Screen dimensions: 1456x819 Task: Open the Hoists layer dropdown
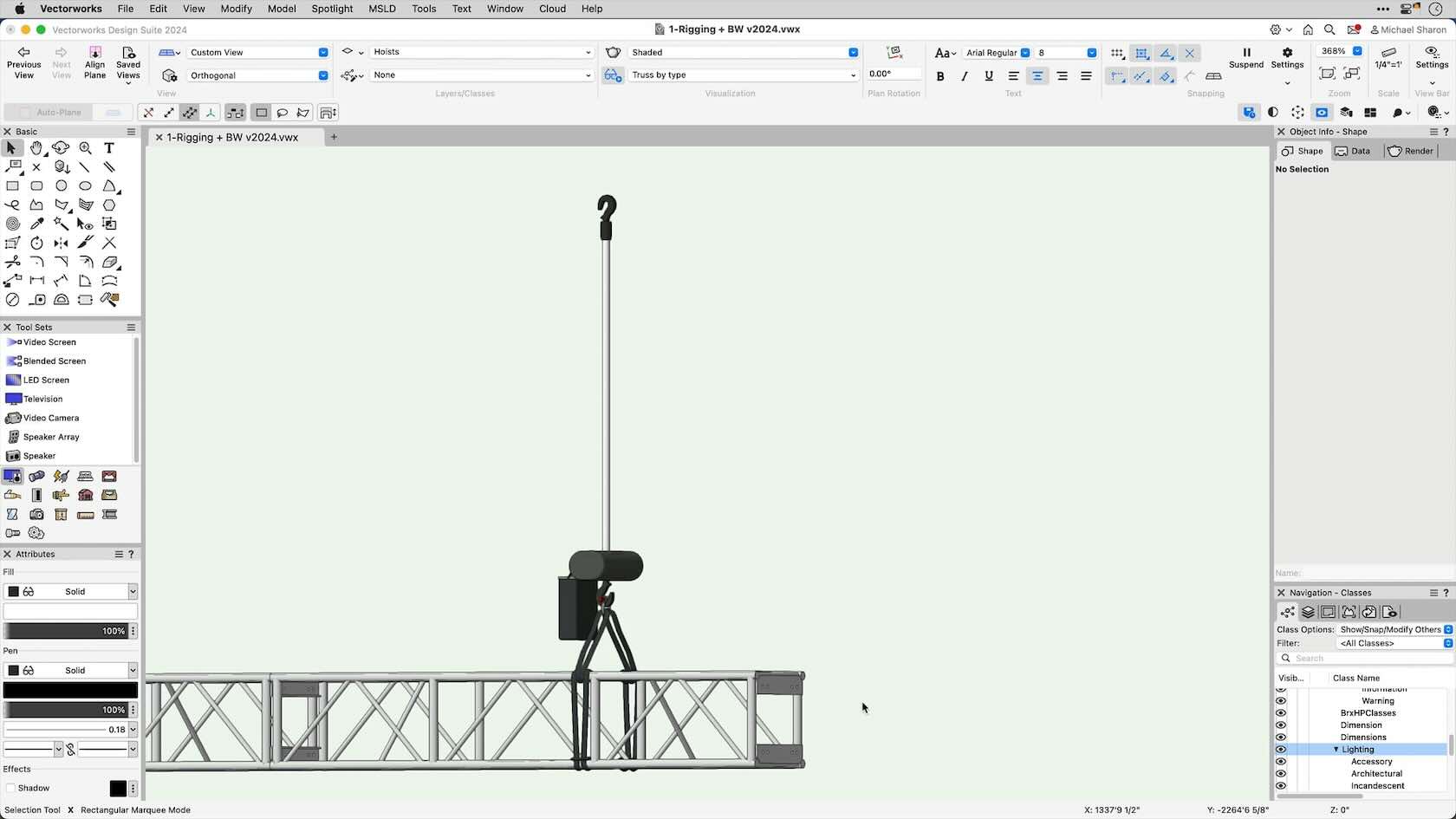[x=481, y=52]
